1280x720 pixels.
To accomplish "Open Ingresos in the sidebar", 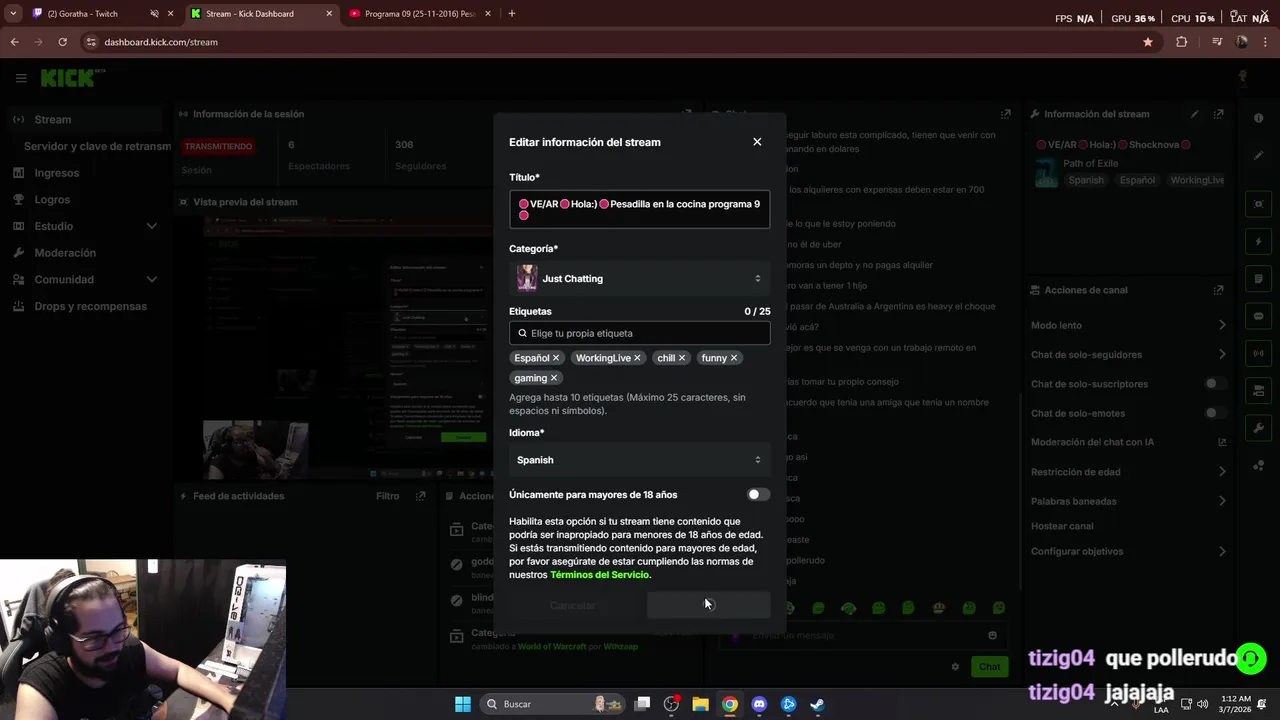I will pos(56,173).
